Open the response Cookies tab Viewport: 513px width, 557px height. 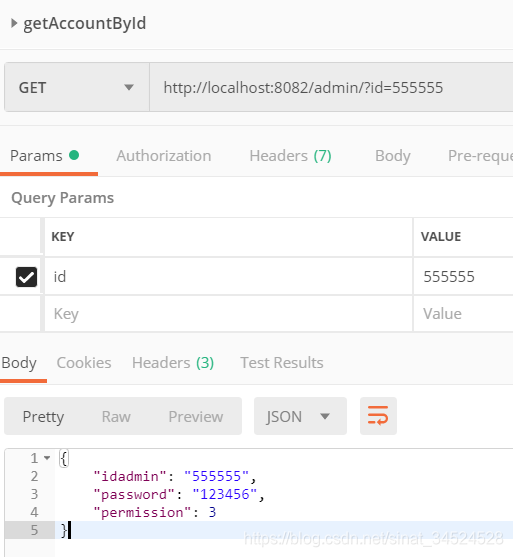tap(84, 363)
